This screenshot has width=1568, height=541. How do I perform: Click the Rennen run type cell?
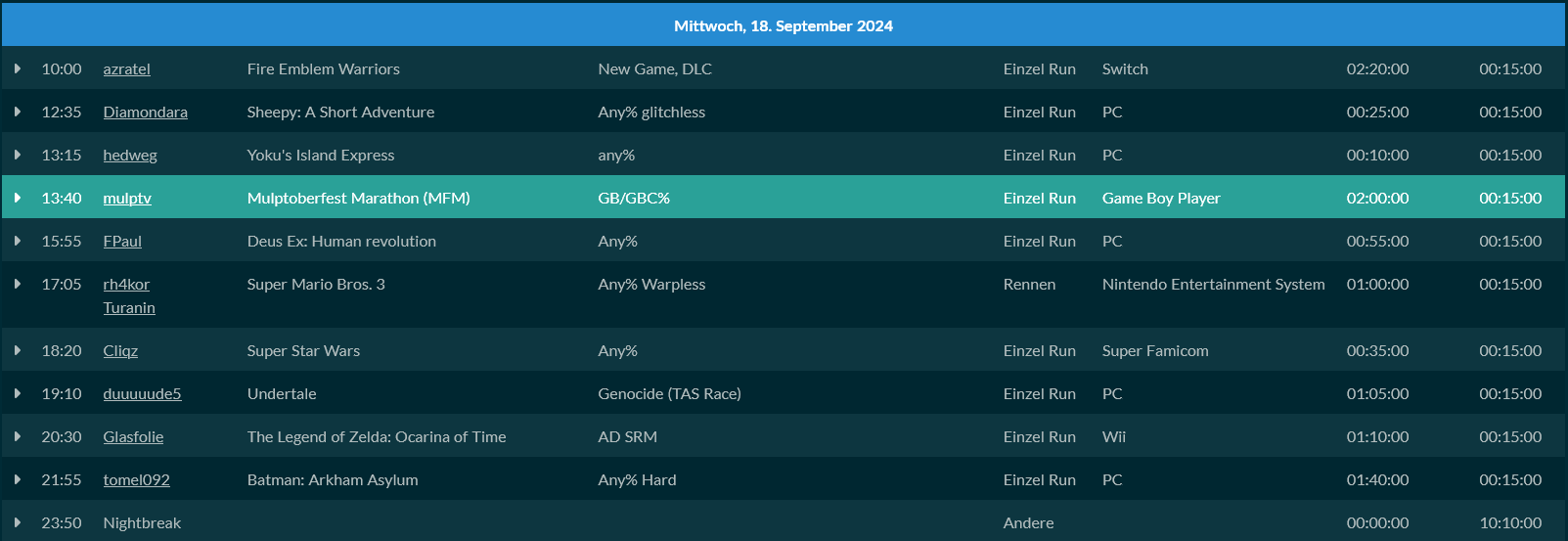1030,285
